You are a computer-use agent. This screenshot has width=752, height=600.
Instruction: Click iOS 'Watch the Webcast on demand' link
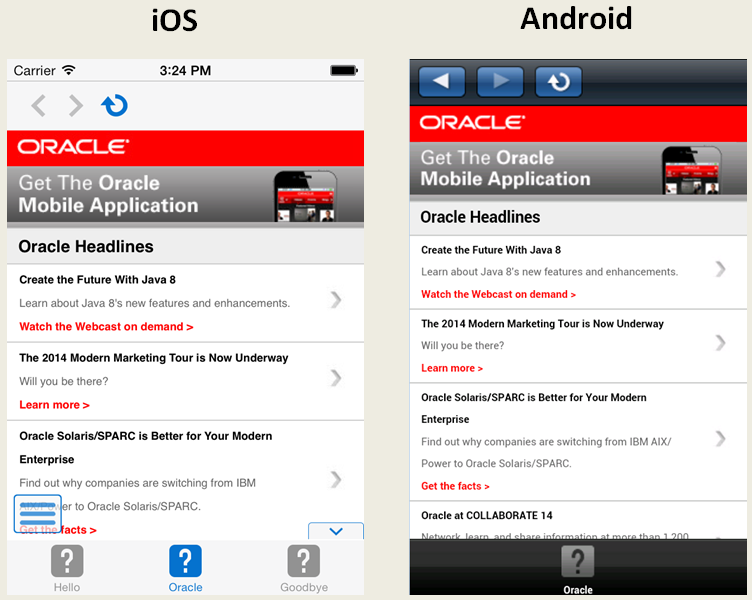click(x=106, y=327)
